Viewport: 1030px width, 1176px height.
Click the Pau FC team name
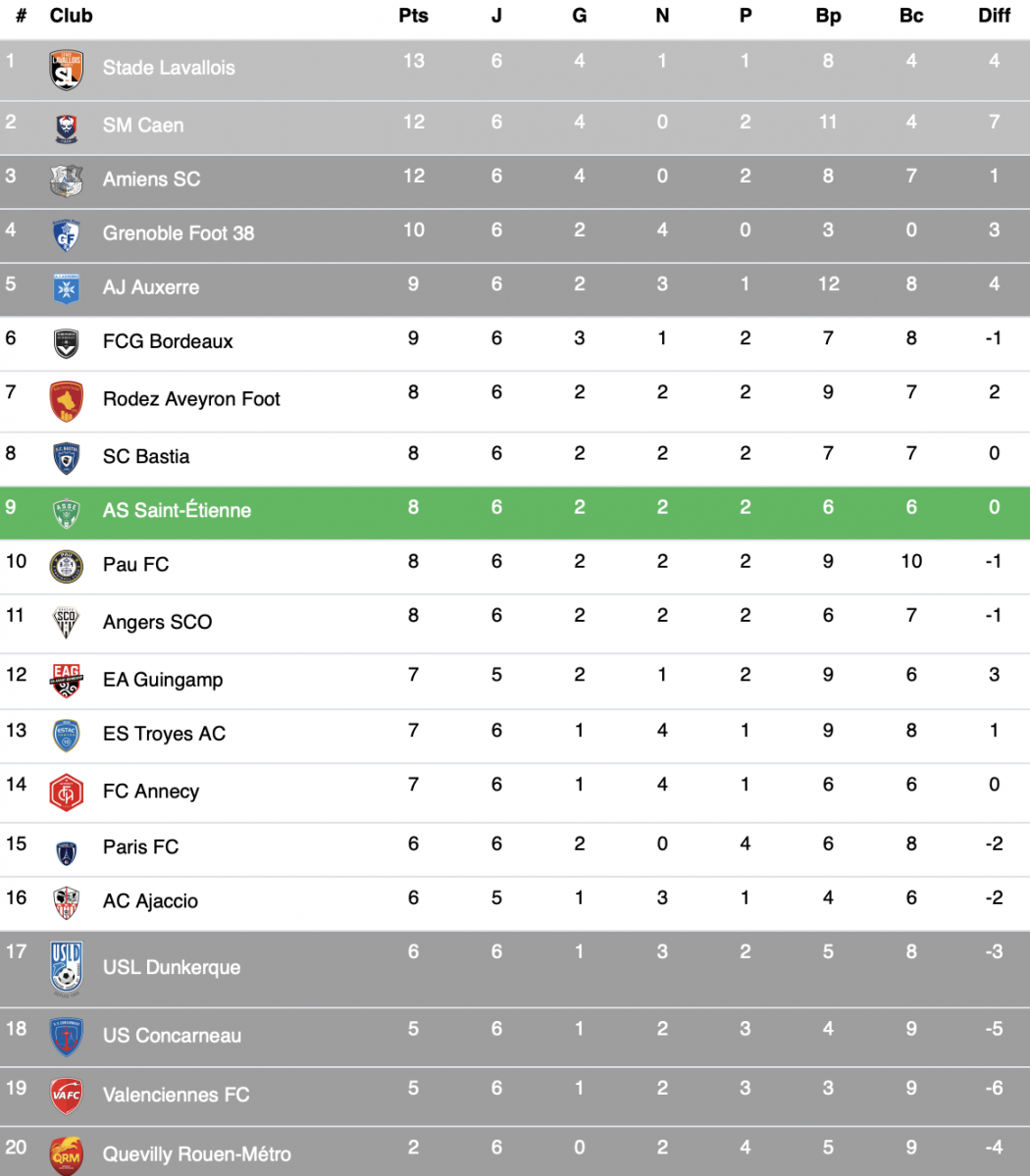coord(135,565)
